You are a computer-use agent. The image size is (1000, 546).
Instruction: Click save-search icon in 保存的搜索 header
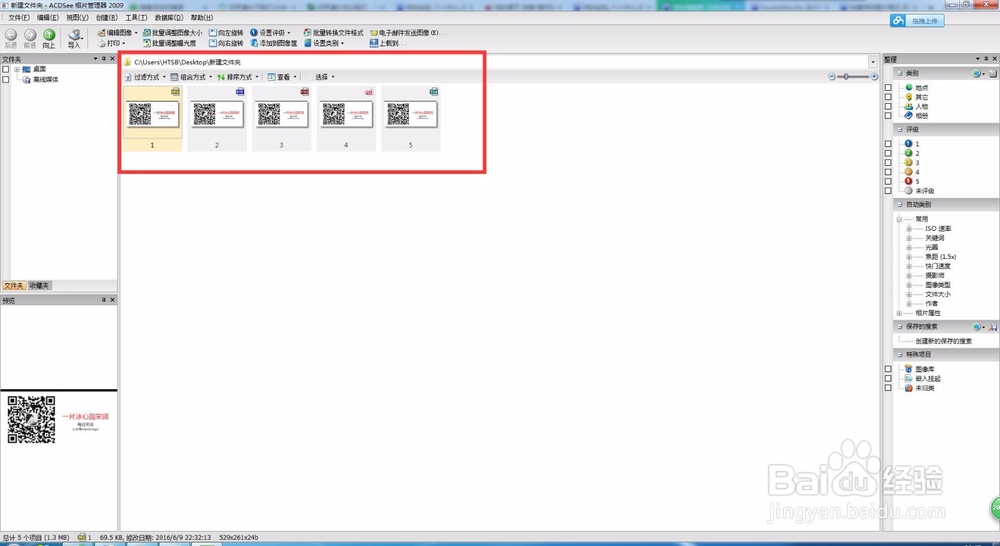pos(993,327)
